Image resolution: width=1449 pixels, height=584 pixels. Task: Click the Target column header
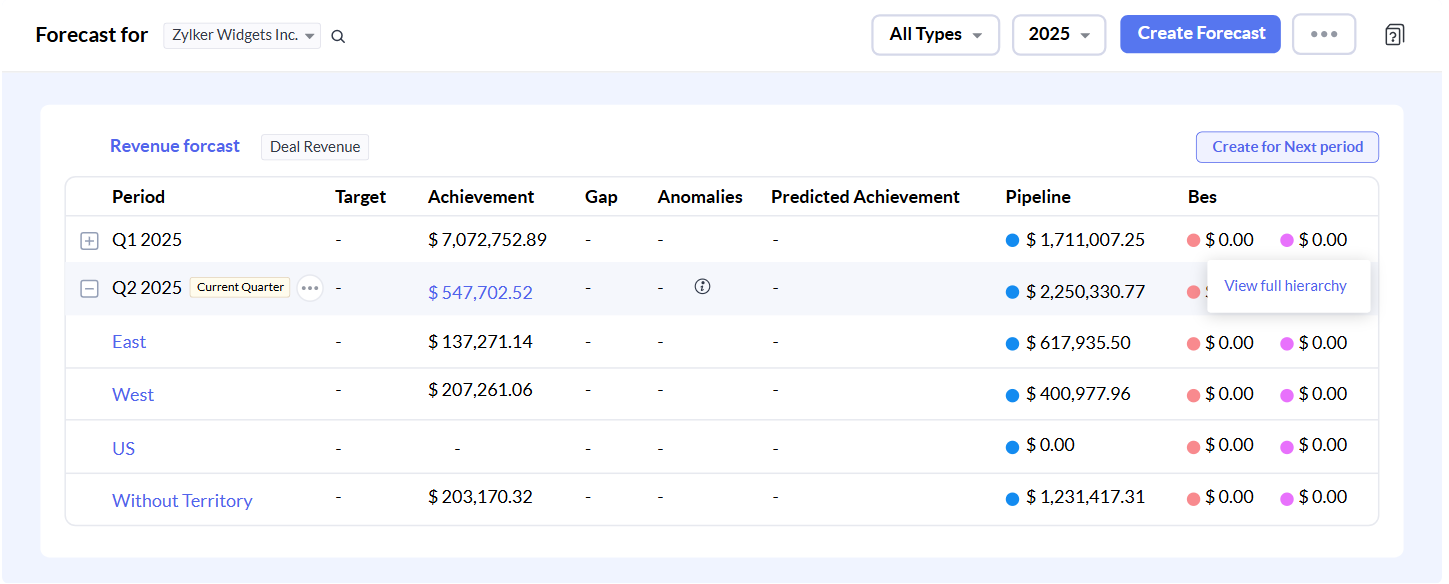point(360,197)
